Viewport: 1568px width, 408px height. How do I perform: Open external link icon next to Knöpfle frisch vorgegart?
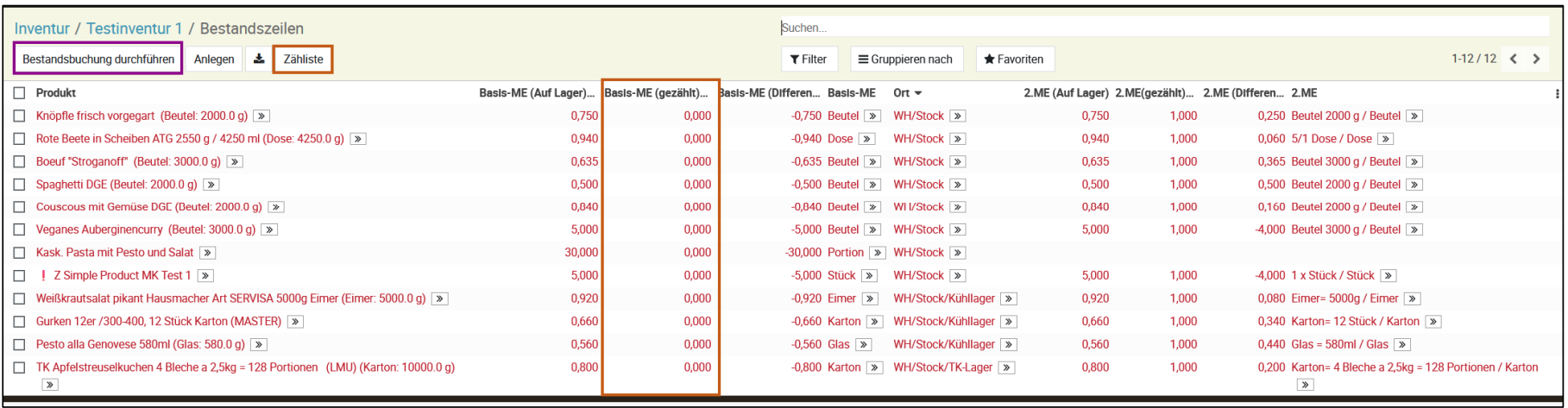tap(261, 116)
